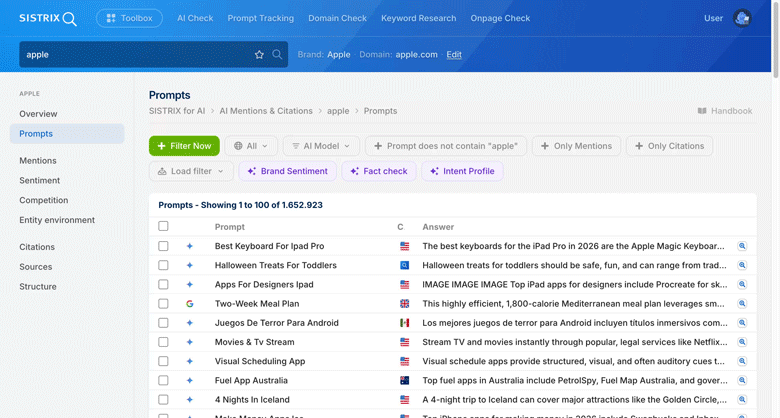Click the Australia flag on Fuel App Australia row
The width and height of the screenshot is (780, 418).
[404, 381]
